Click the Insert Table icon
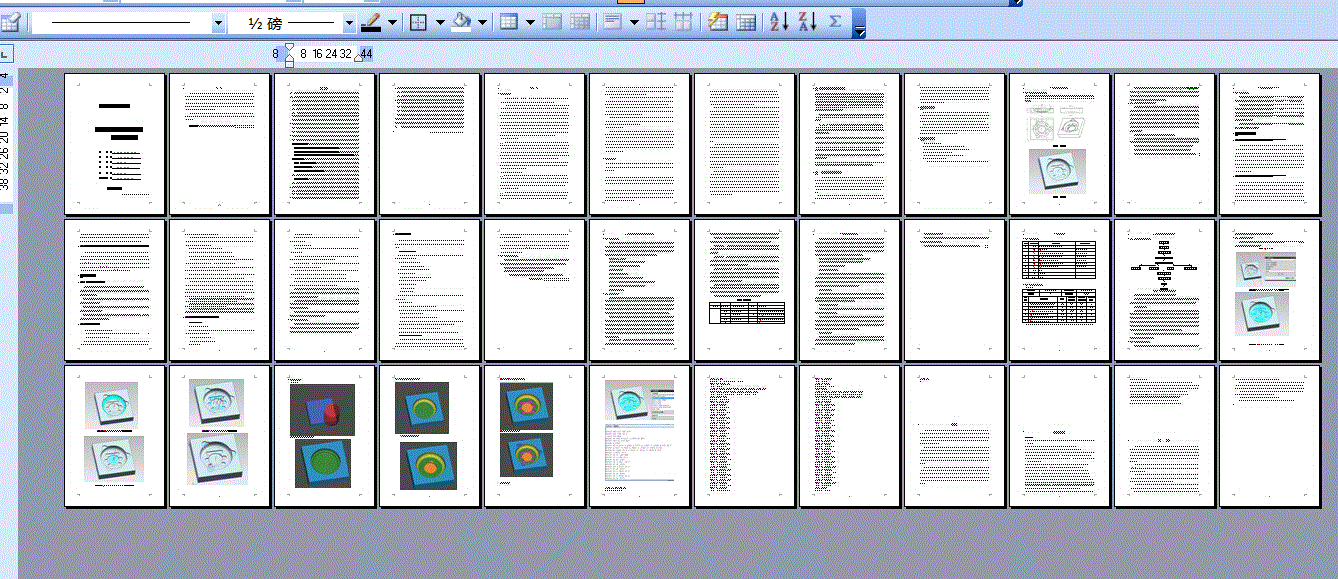Screen dimensions: 1338x579 509,22
